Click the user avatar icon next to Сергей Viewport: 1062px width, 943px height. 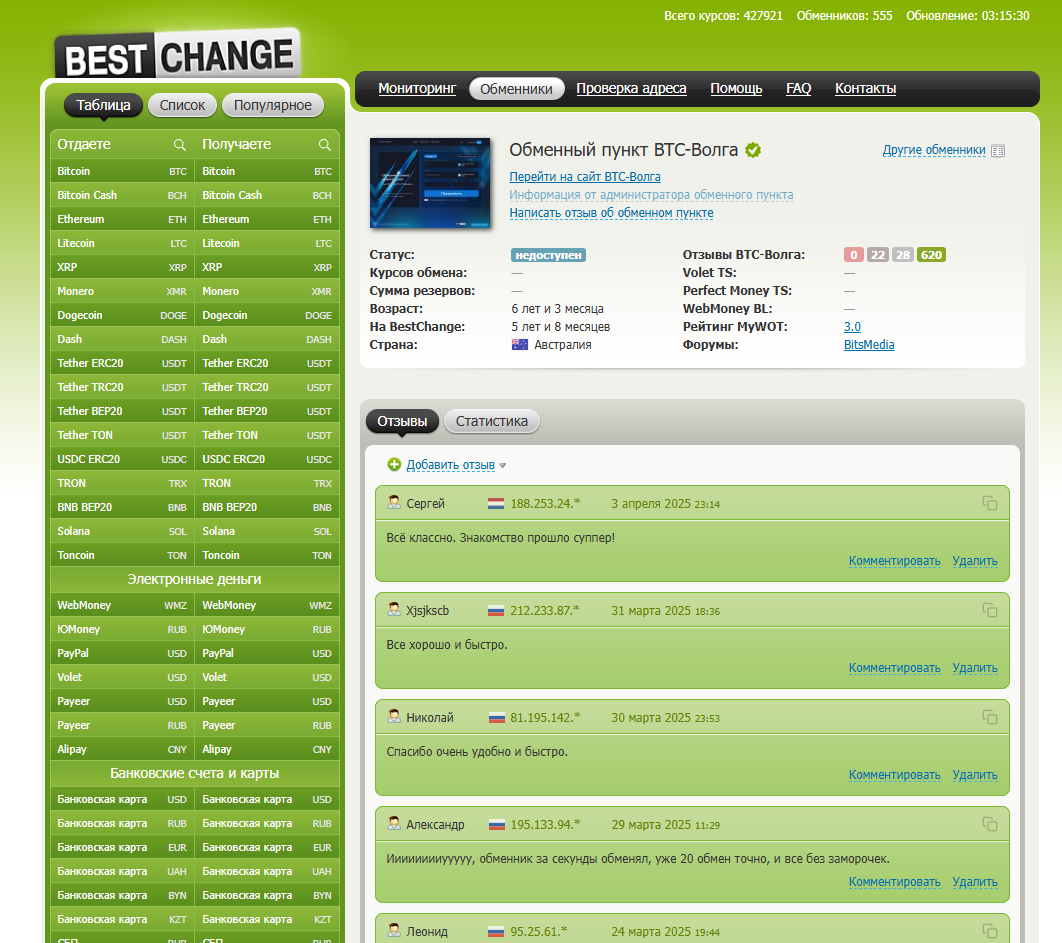click(x=394, y=503)
